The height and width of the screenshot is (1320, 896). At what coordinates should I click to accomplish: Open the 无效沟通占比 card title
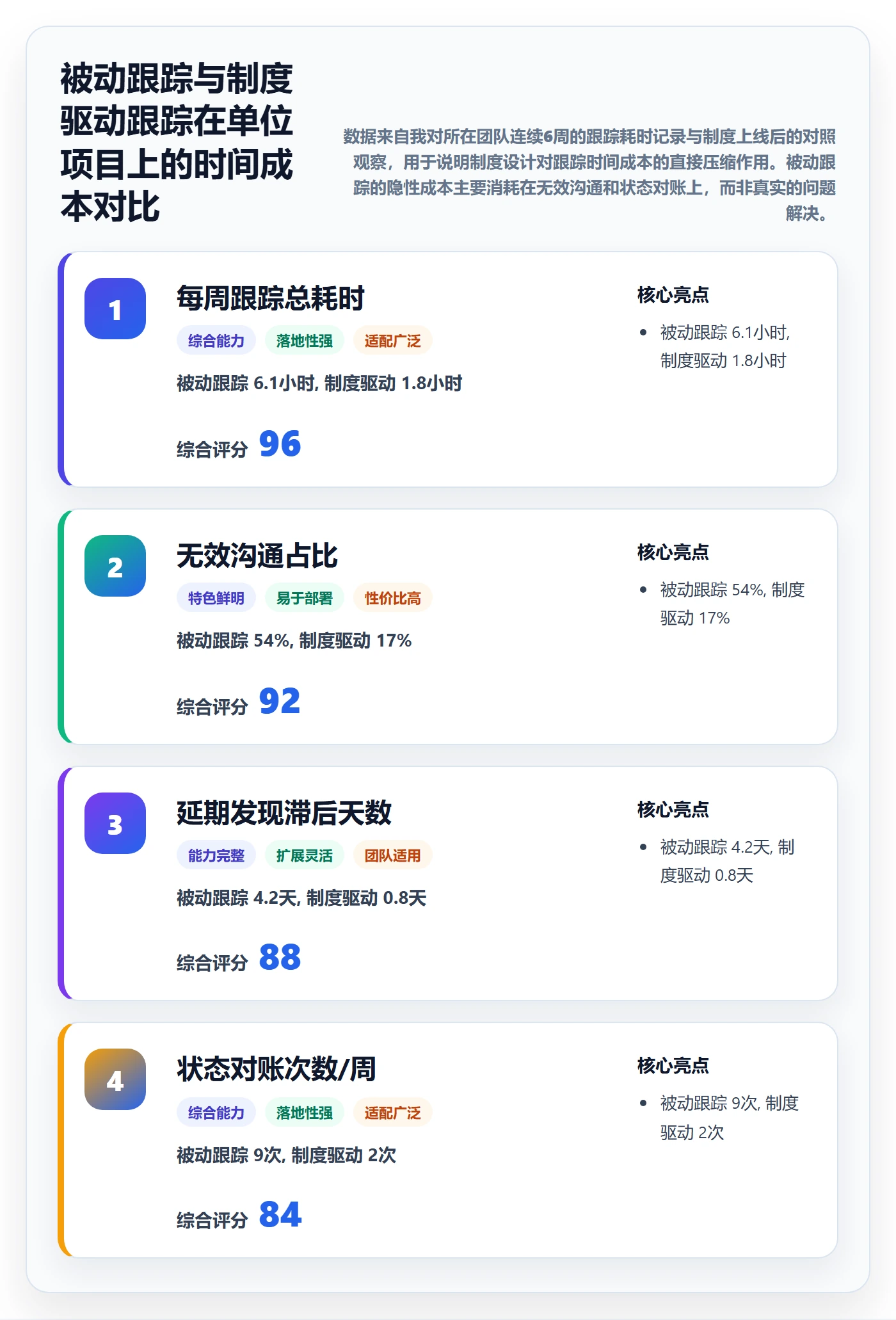(x=257, y=556)
